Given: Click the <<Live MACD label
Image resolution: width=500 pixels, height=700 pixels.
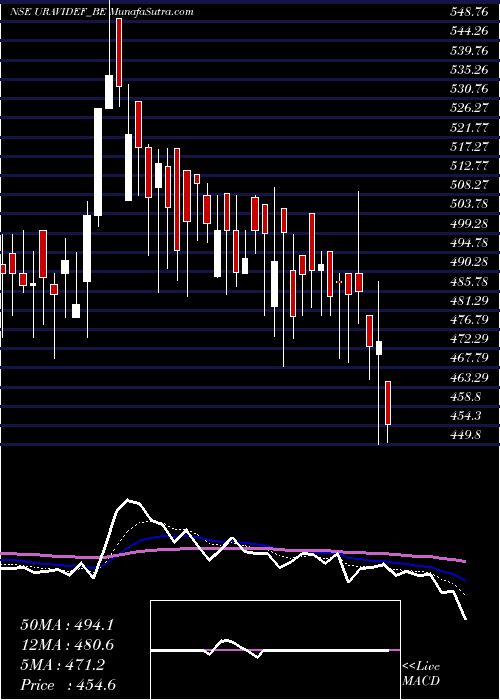Looking at the screenshot, I should click(x=421, y=673).
